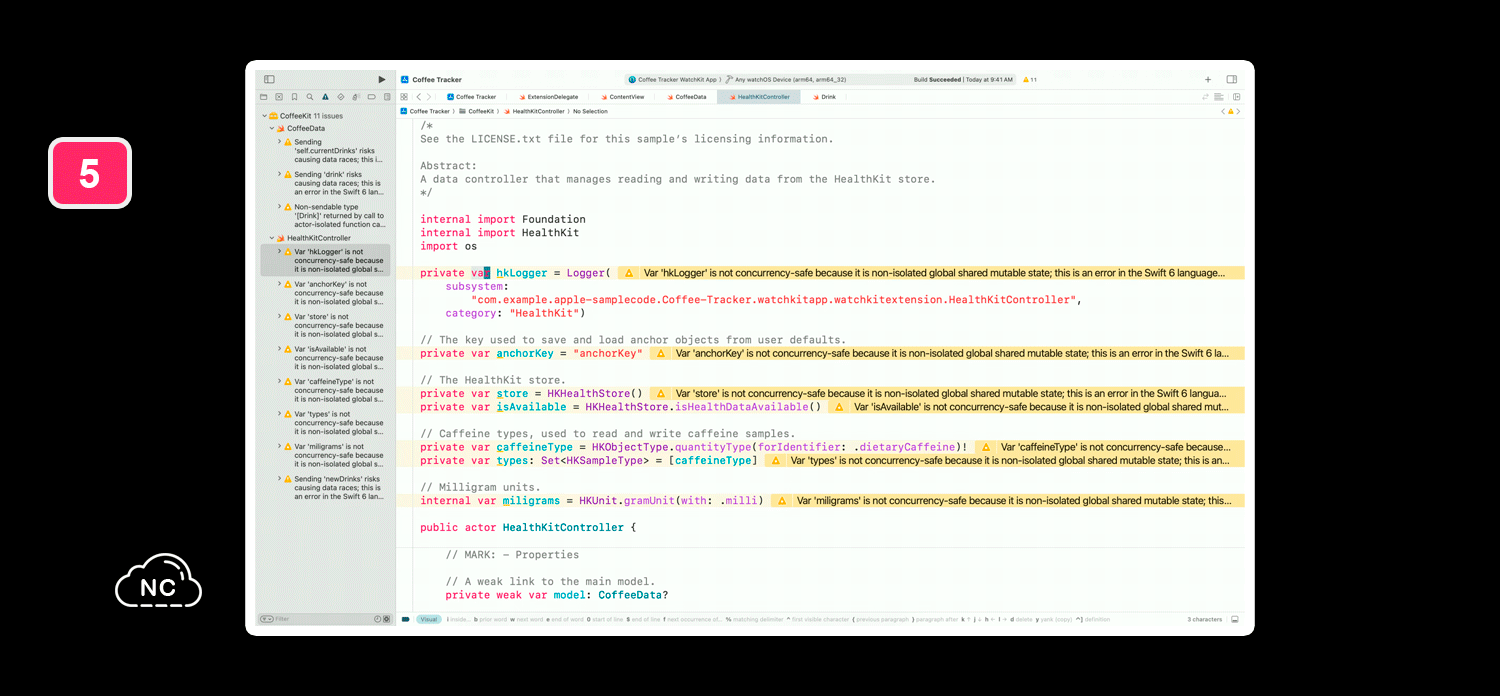Collapse the HealthKitController issue group
This screenshot has height=696, width=1500.
click(271, 238)
